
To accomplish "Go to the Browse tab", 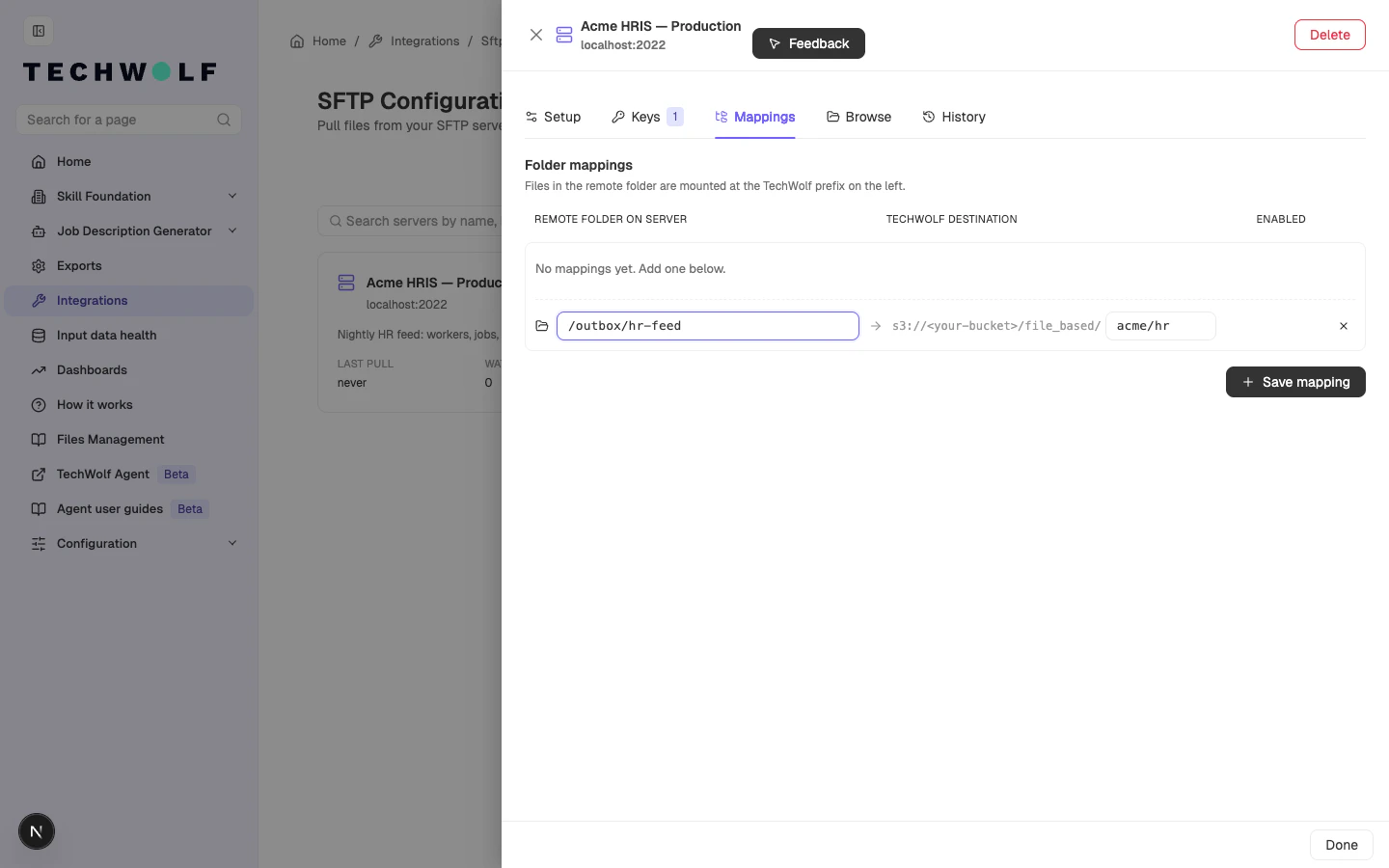I will tap(858, 117).
